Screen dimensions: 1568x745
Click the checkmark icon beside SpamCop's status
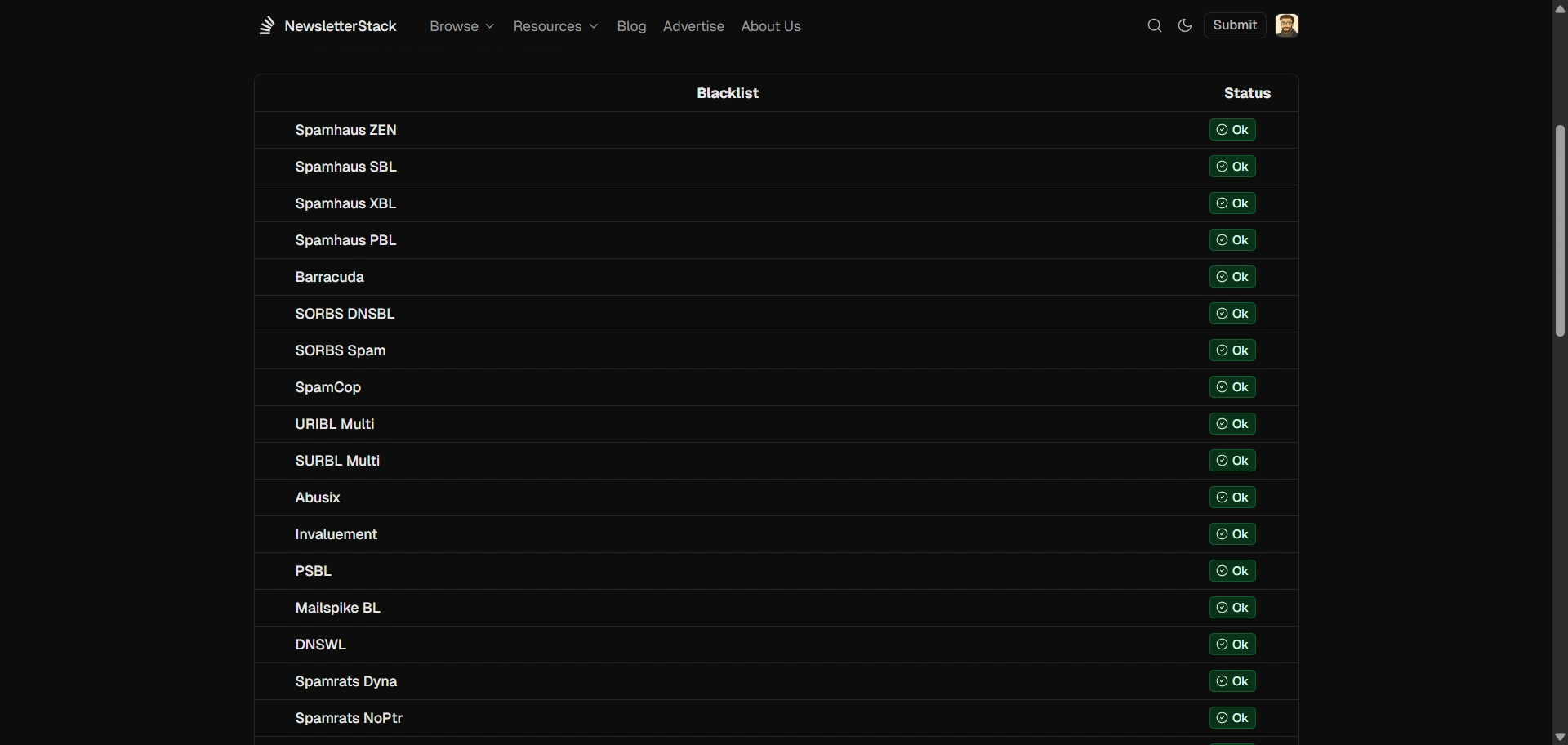click(1222, 386)
